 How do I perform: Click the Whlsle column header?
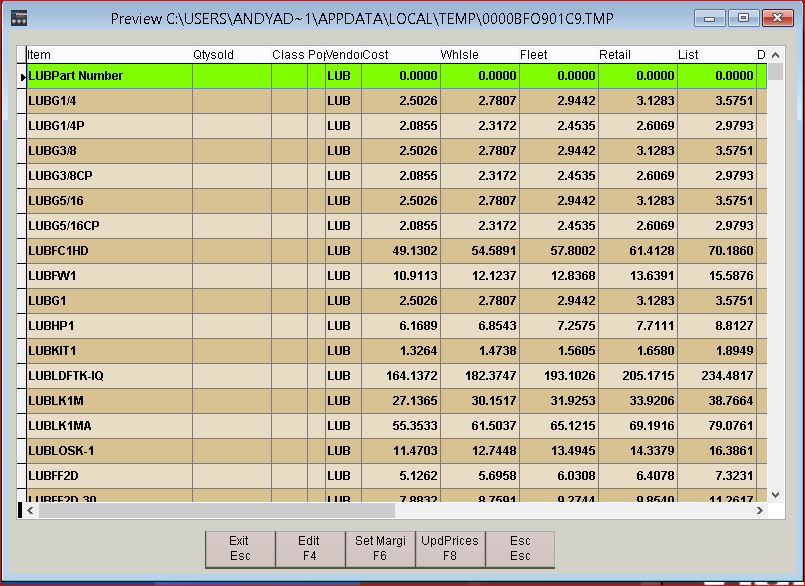[x=480, y=55]
